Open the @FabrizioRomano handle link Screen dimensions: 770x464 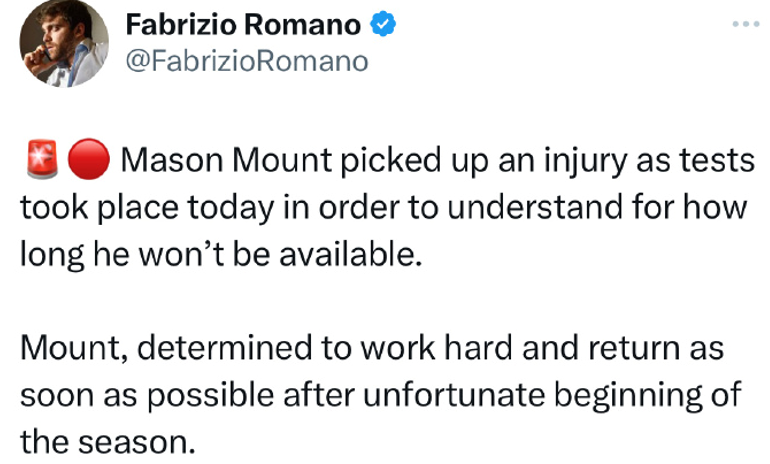click(247, 61)
